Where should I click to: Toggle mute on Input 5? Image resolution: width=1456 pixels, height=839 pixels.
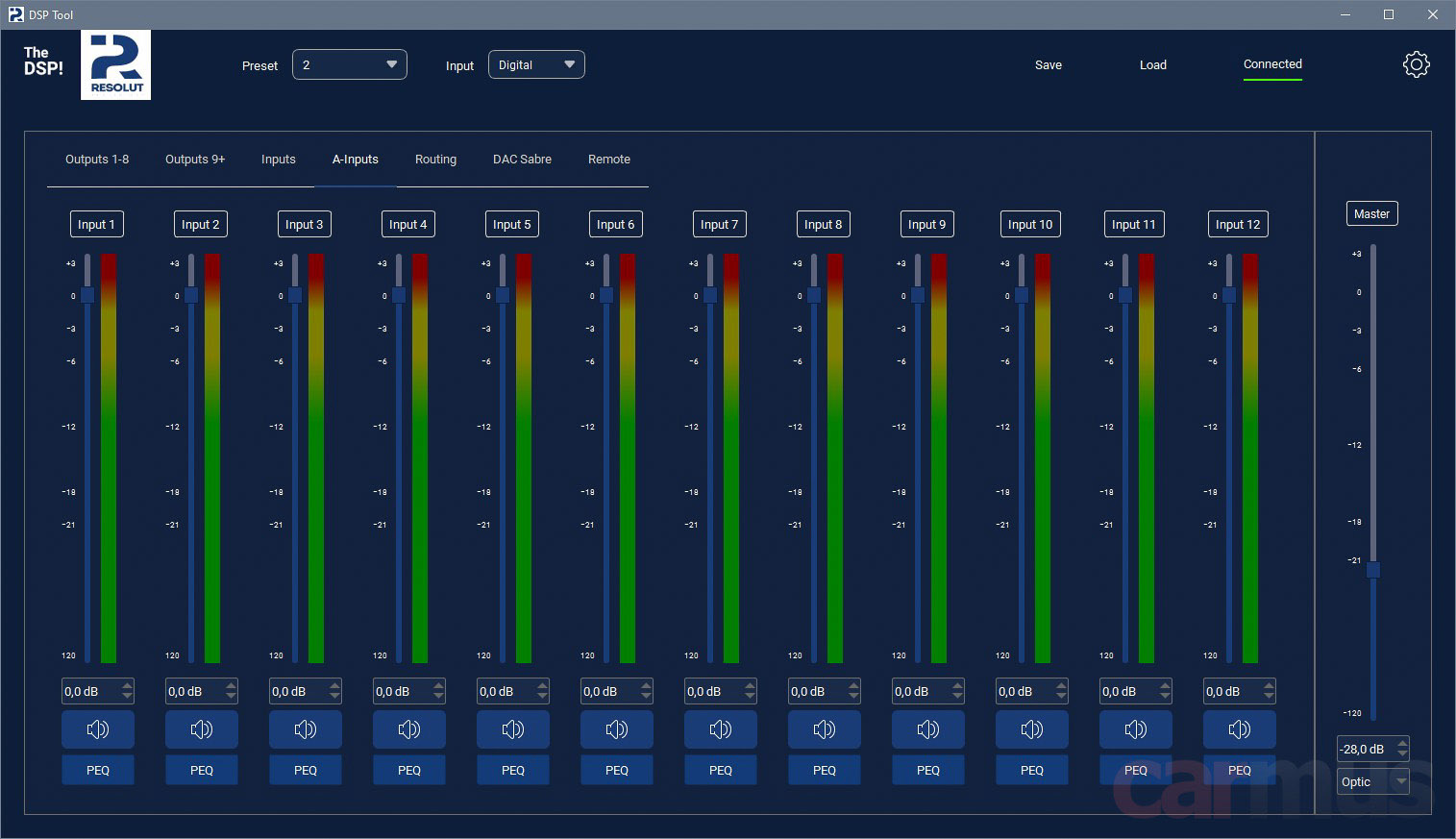(x=513, y=729)
